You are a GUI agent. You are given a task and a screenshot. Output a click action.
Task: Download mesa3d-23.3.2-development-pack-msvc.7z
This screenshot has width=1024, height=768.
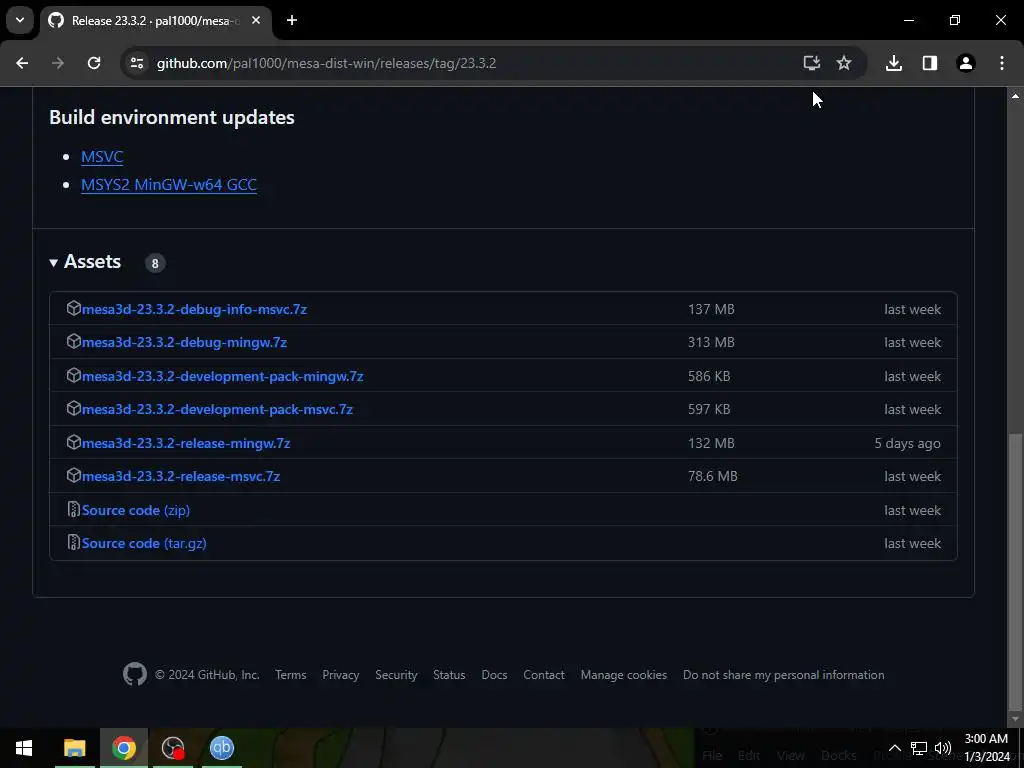217,409
